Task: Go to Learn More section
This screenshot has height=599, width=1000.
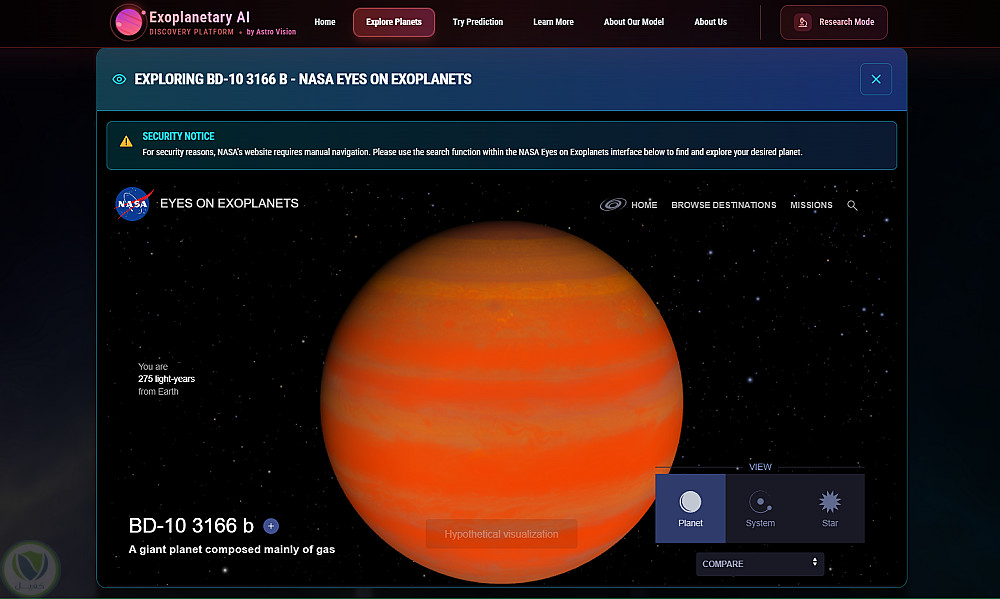Action: click(x=553, y=22)
